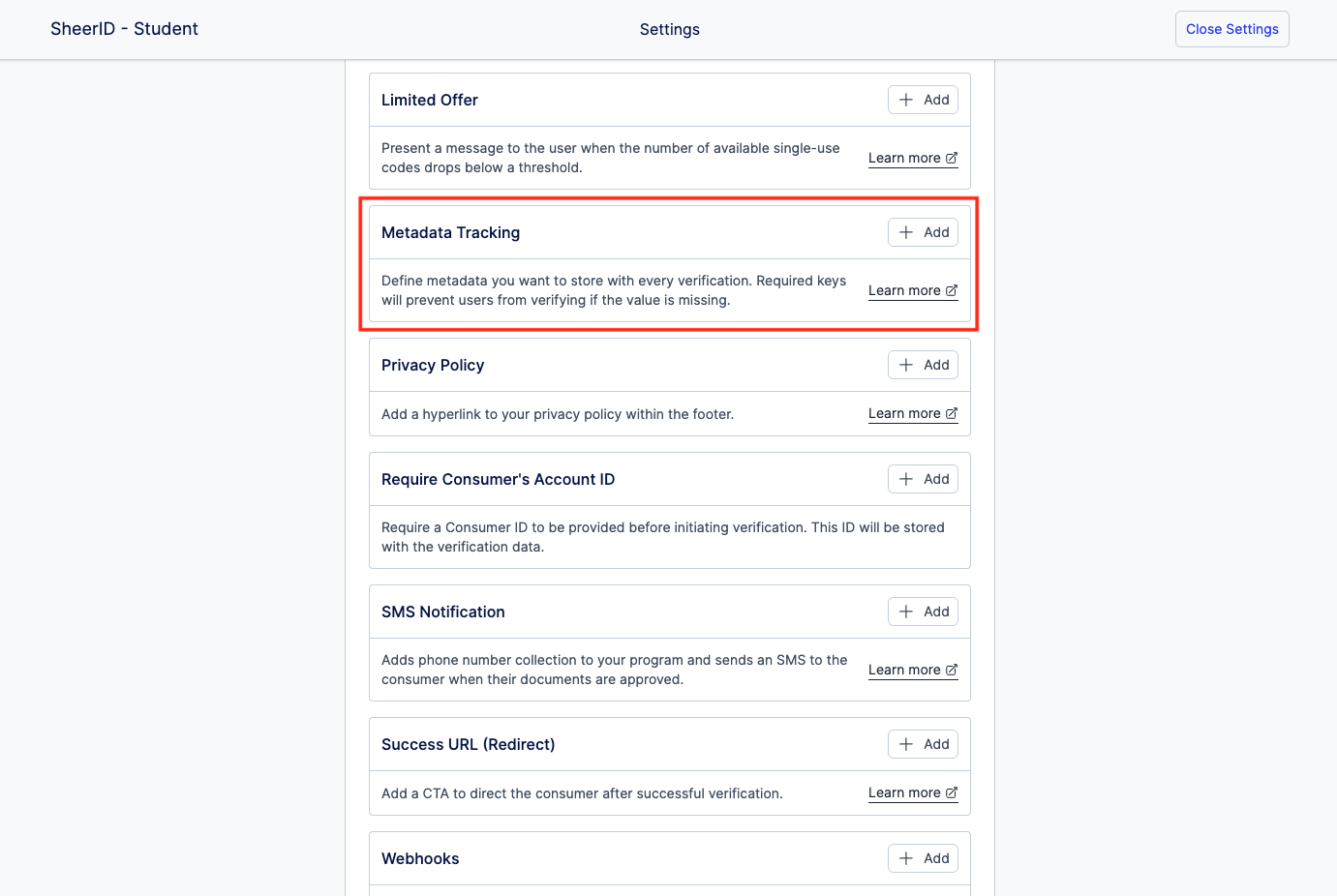Viewport: 1337px width, 896px height.
Task: Open Learn more for SMS Notification
Action: (904, 670)
